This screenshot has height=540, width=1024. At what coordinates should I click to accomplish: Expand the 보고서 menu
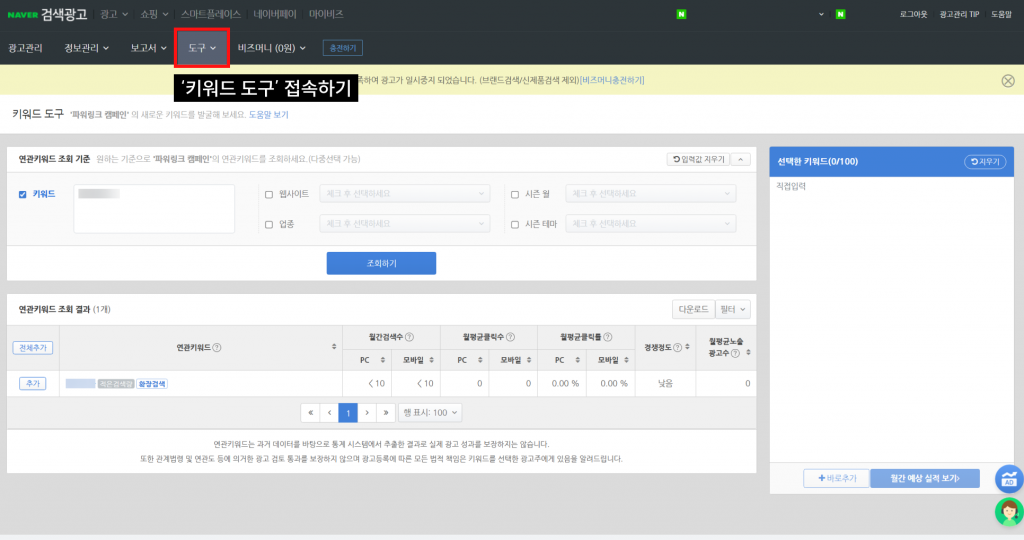click(x=148, y=48)
